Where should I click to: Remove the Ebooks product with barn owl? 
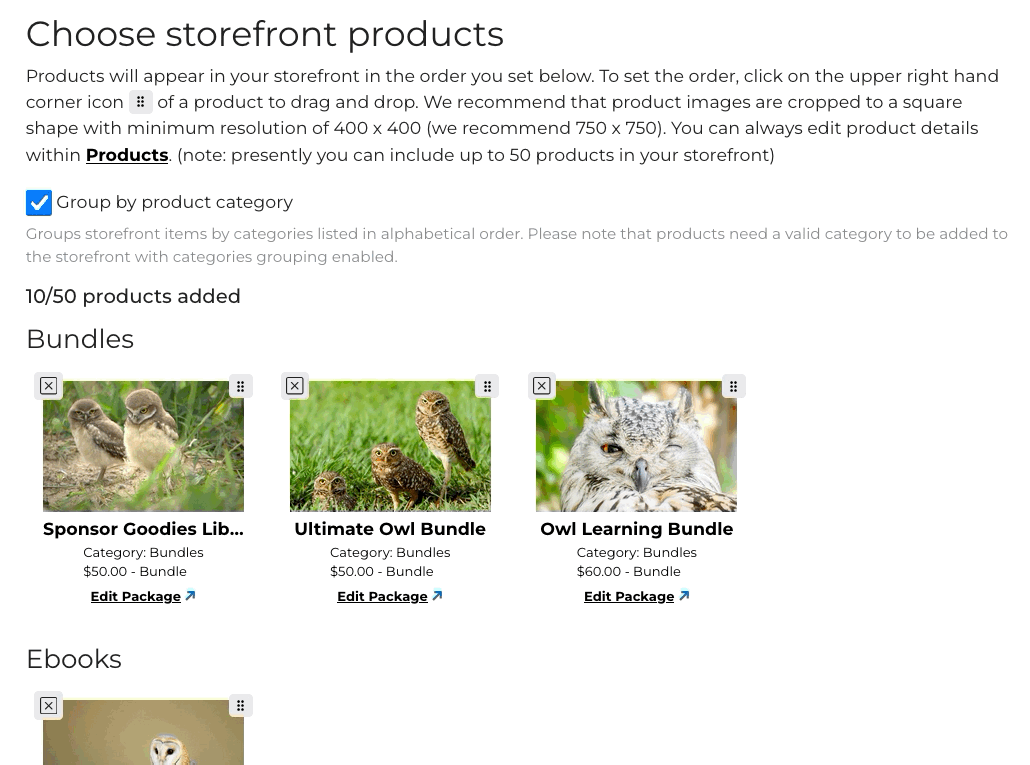[48, 706]
